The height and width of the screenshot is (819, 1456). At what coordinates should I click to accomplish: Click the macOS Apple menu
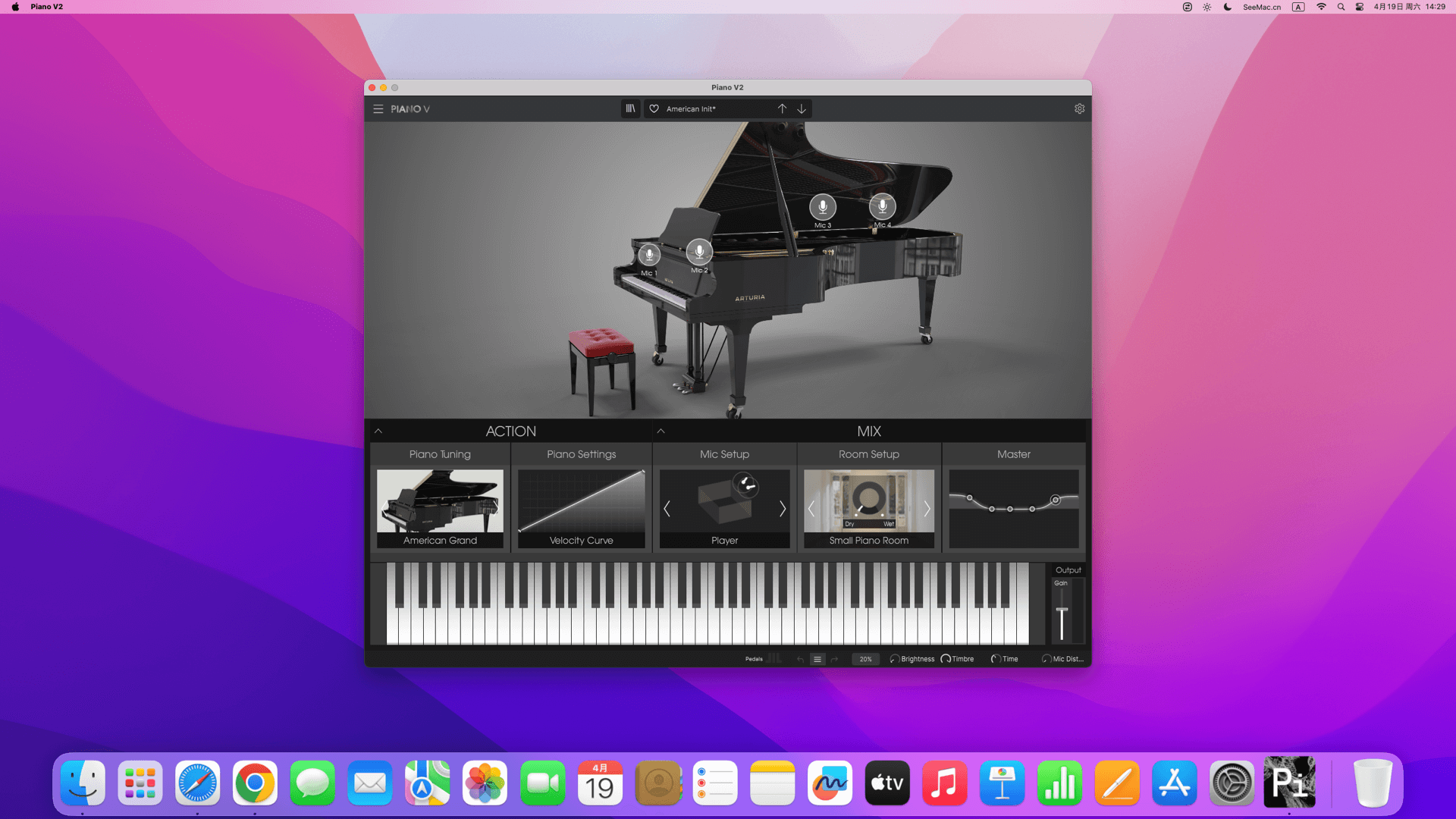[15, 7]
